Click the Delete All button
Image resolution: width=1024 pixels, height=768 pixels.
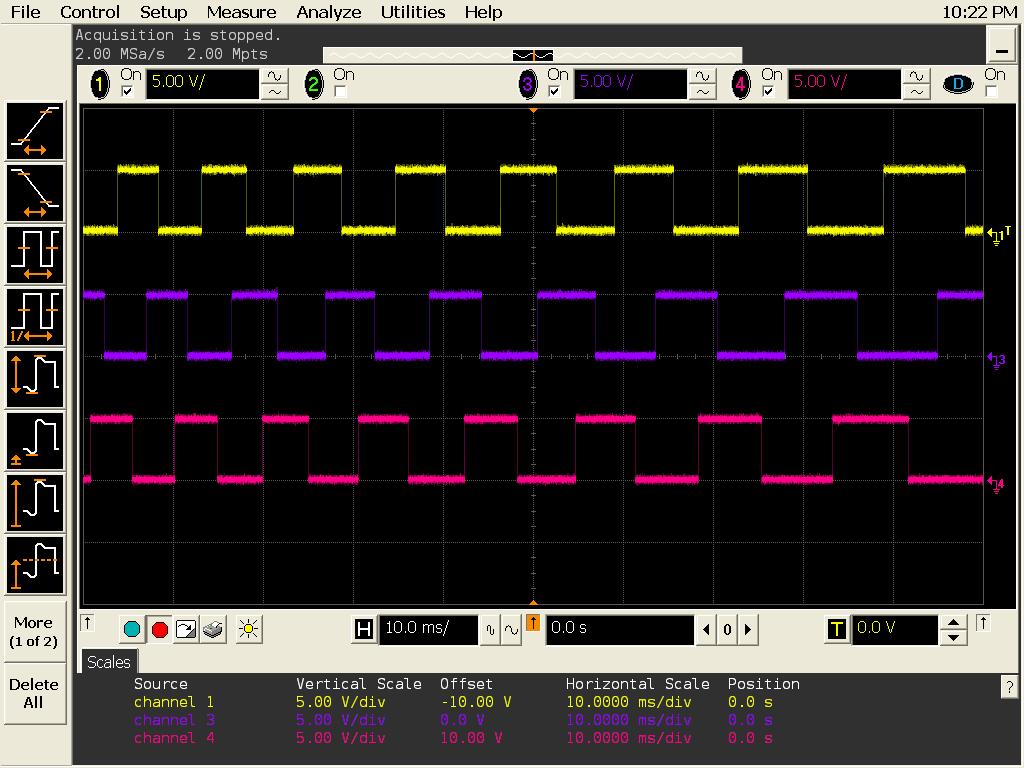coord(34,693)
